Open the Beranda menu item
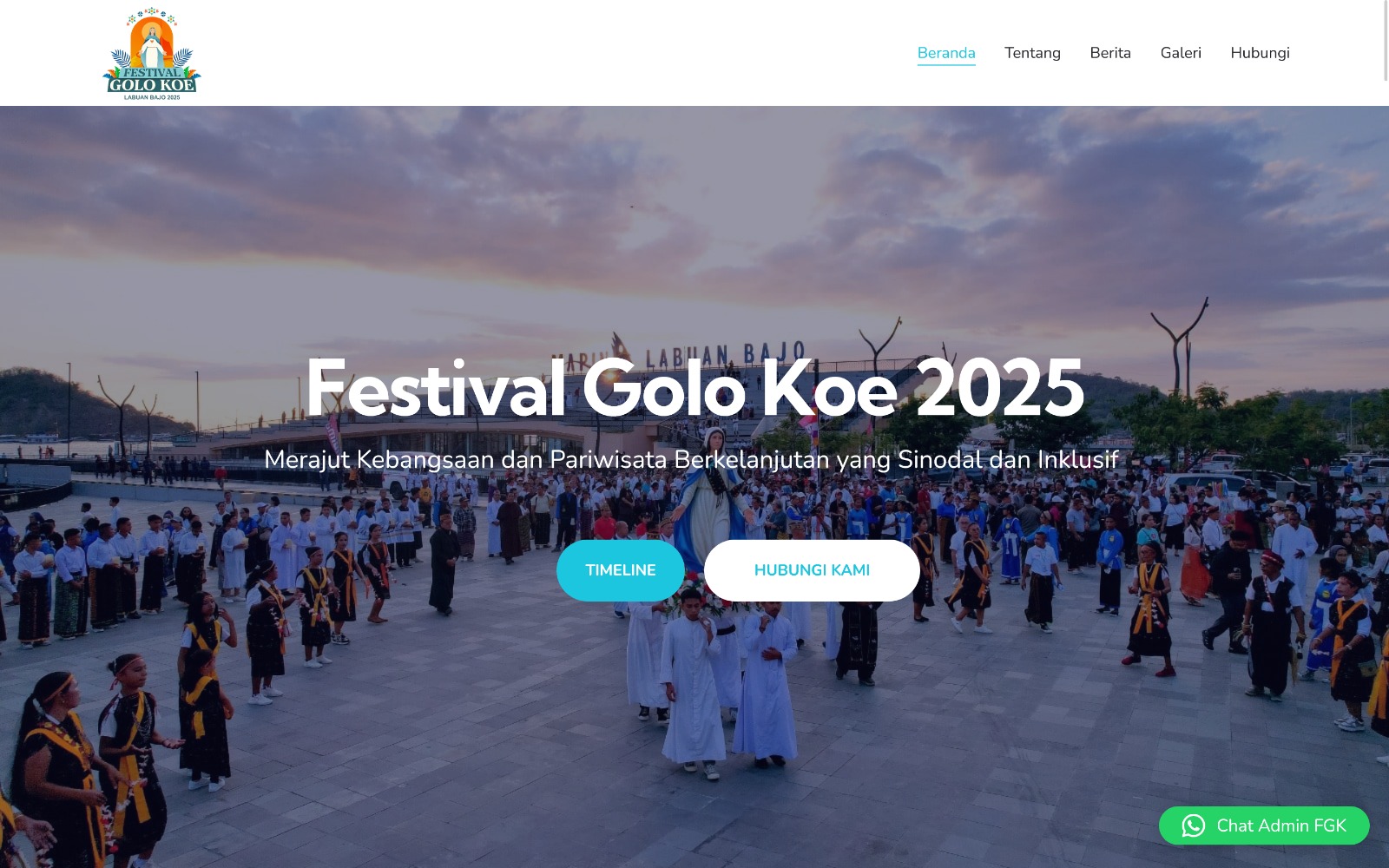Image resolution: width=1389 pixels, height=868 pixels. click(946, 53)
